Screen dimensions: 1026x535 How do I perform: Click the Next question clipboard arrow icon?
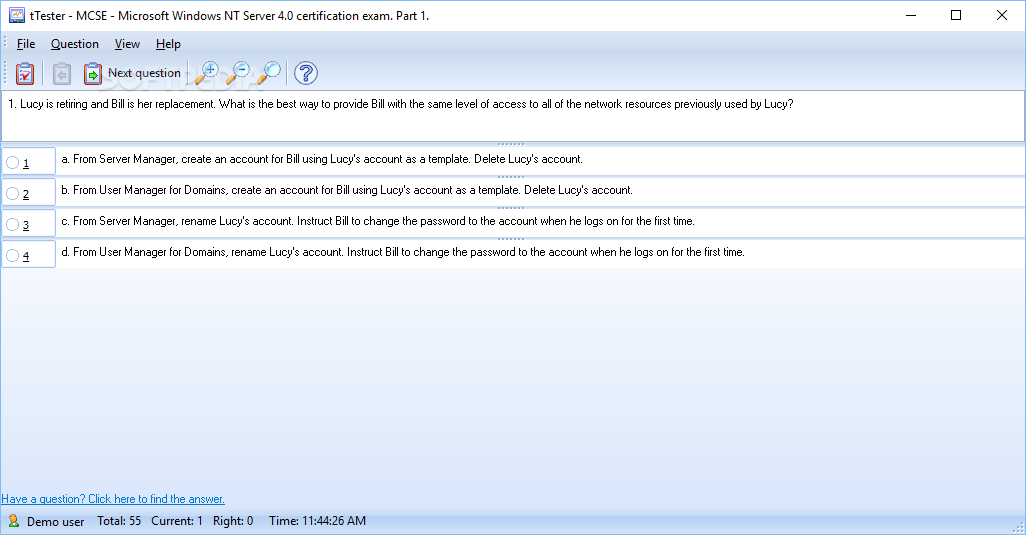(93, 73)
